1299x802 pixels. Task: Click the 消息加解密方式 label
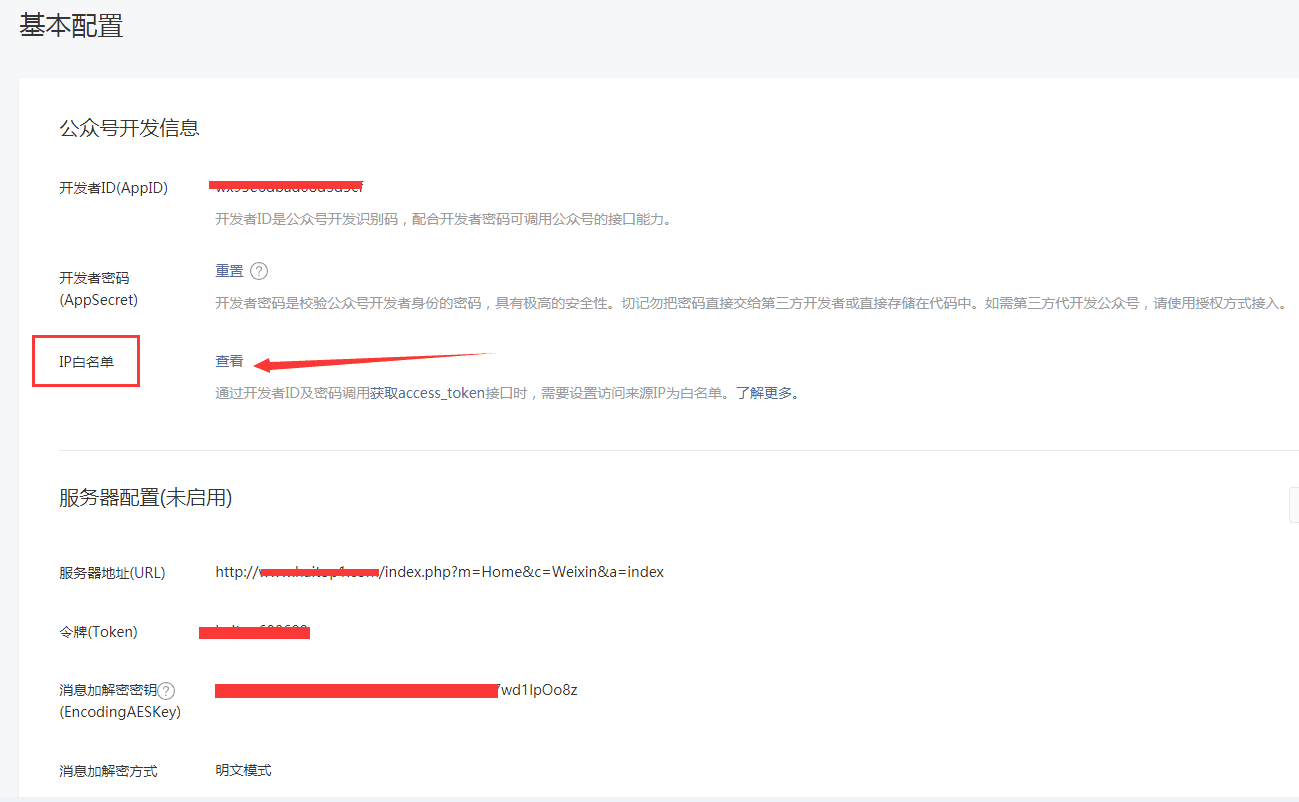[x=108, y=771]
